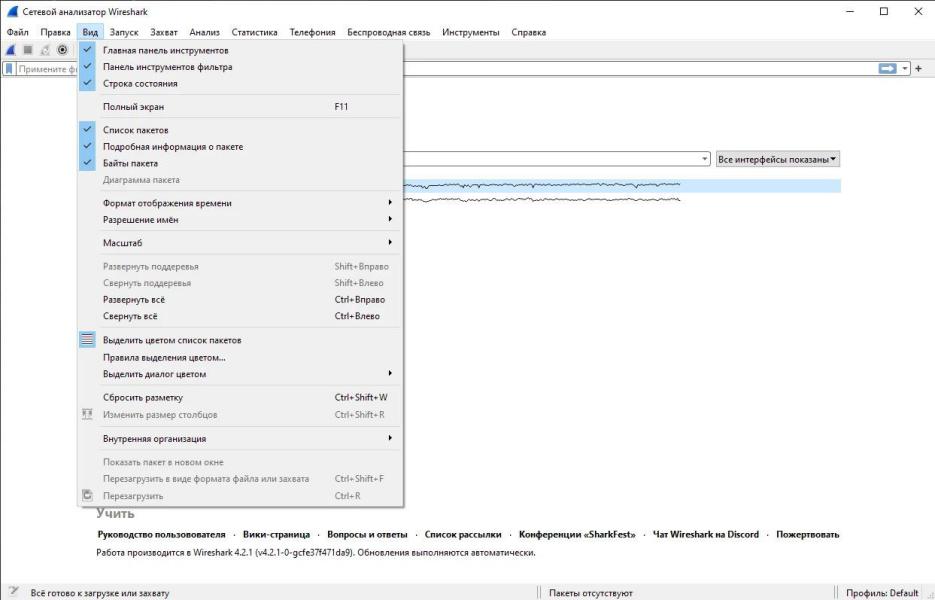Click the stop capture square icon
Screen dimensions: 935x600
[x=28, y=50]
